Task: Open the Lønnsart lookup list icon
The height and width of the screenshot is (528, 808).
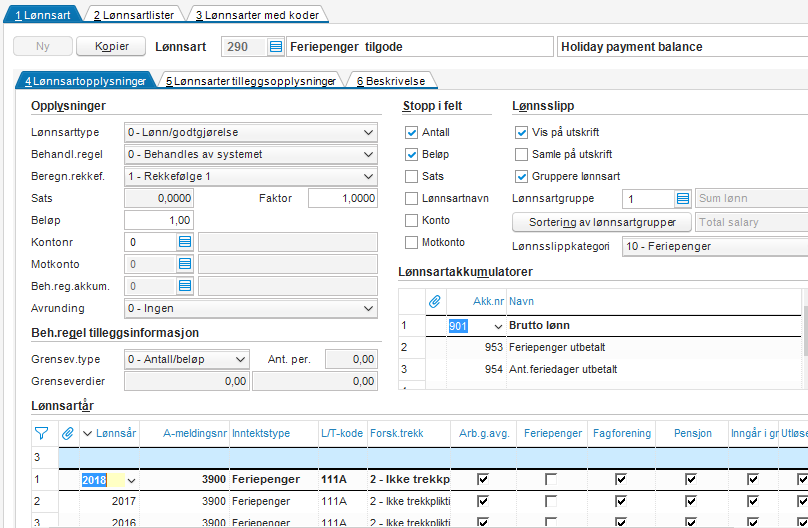Action: click(276, 47)
